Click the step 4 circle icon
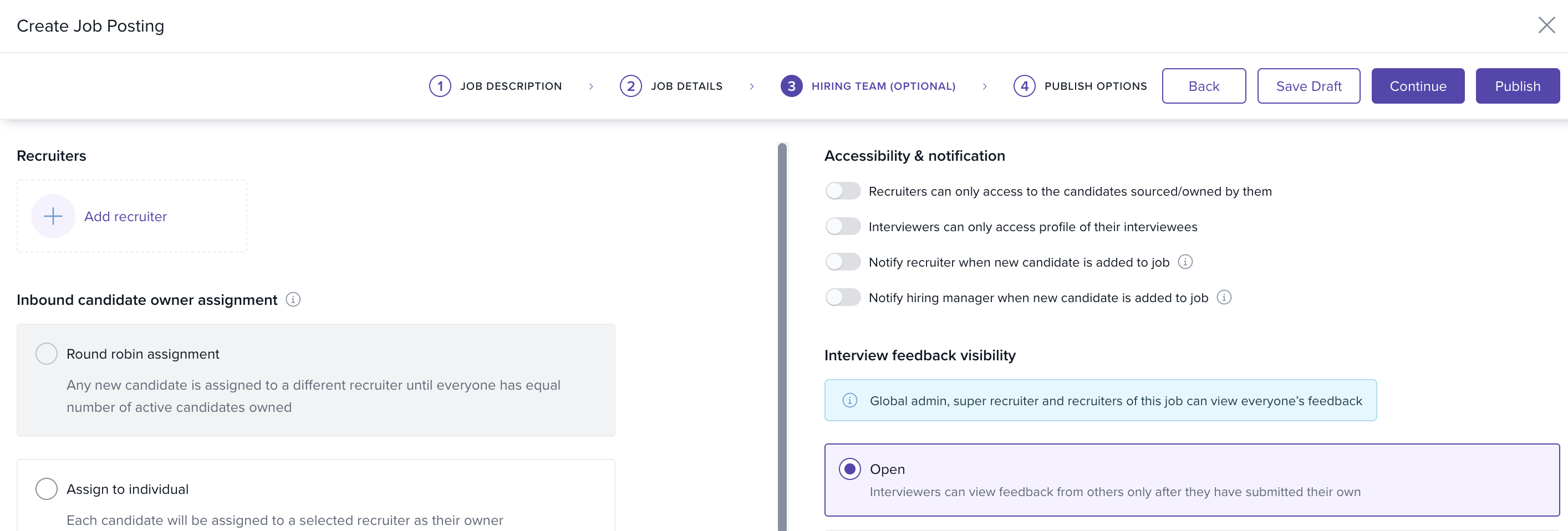This screenshot has height=531, width=1568. coord(1024,86)
